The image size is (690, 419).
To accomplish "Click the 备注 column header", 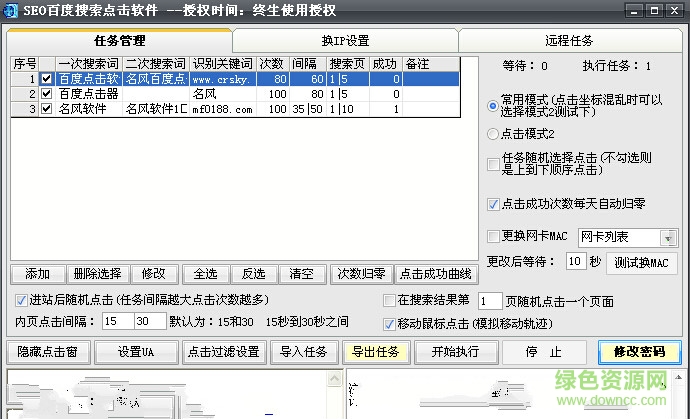I will point(431,64).
